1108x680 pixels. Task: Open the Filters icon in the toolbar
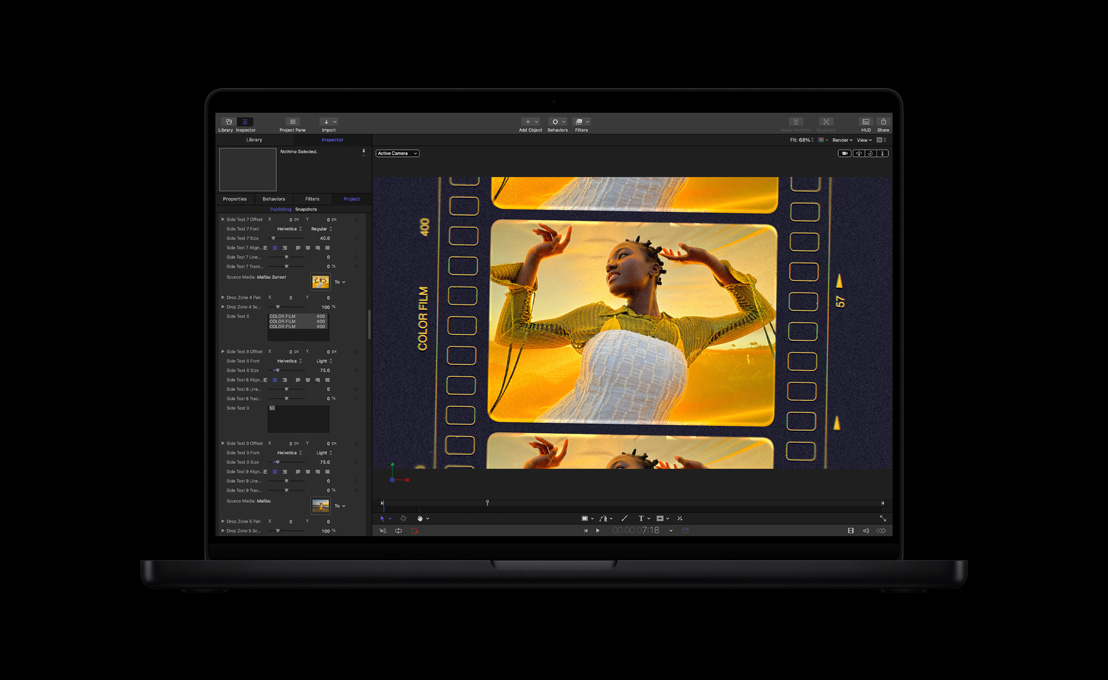point(581,121)
